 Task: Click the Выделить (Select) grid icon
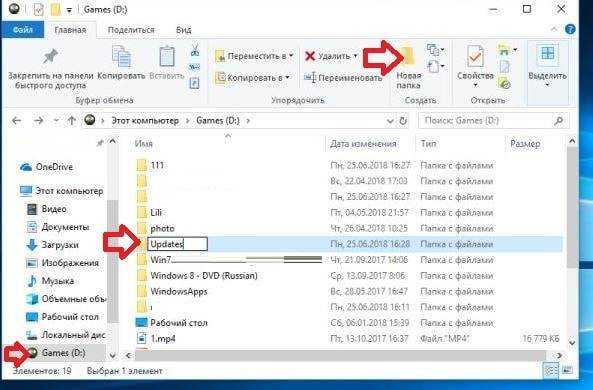[x=548, y=53]
